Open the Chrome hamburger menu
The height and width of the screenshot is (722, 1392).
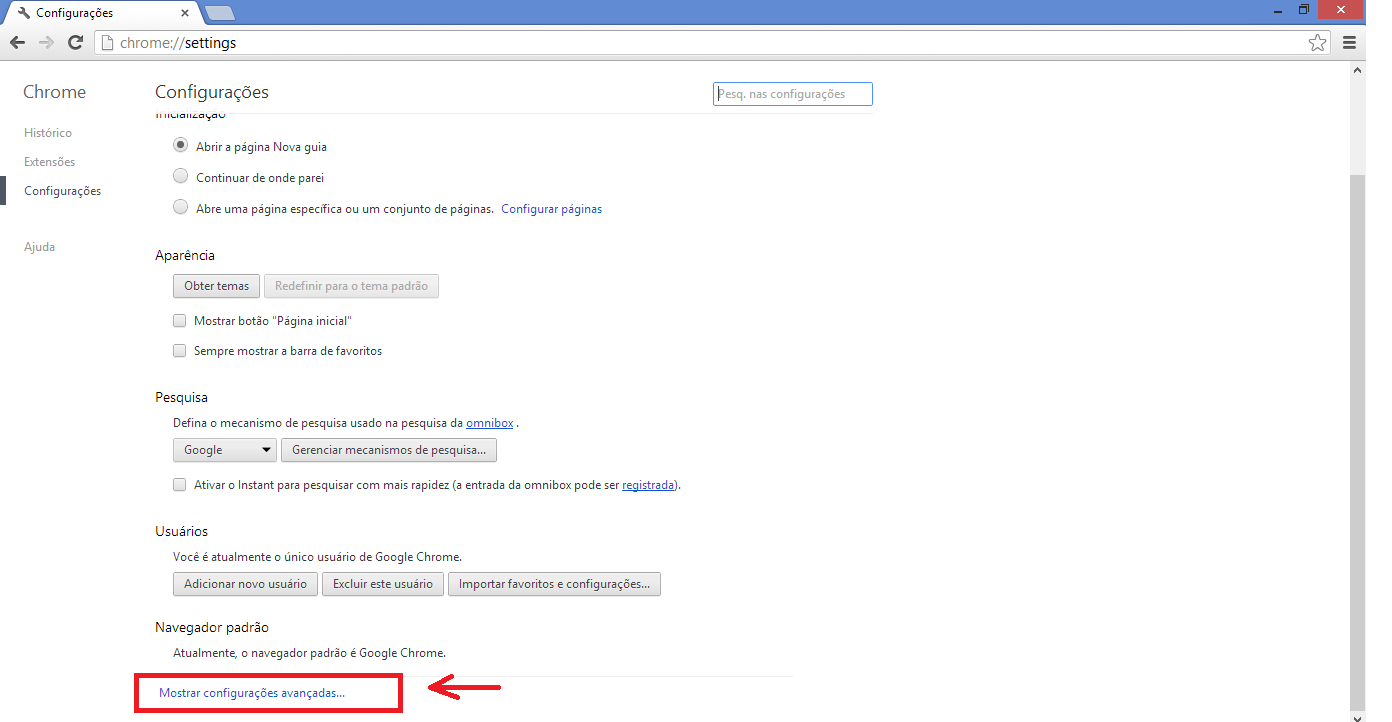[1349, 43]
